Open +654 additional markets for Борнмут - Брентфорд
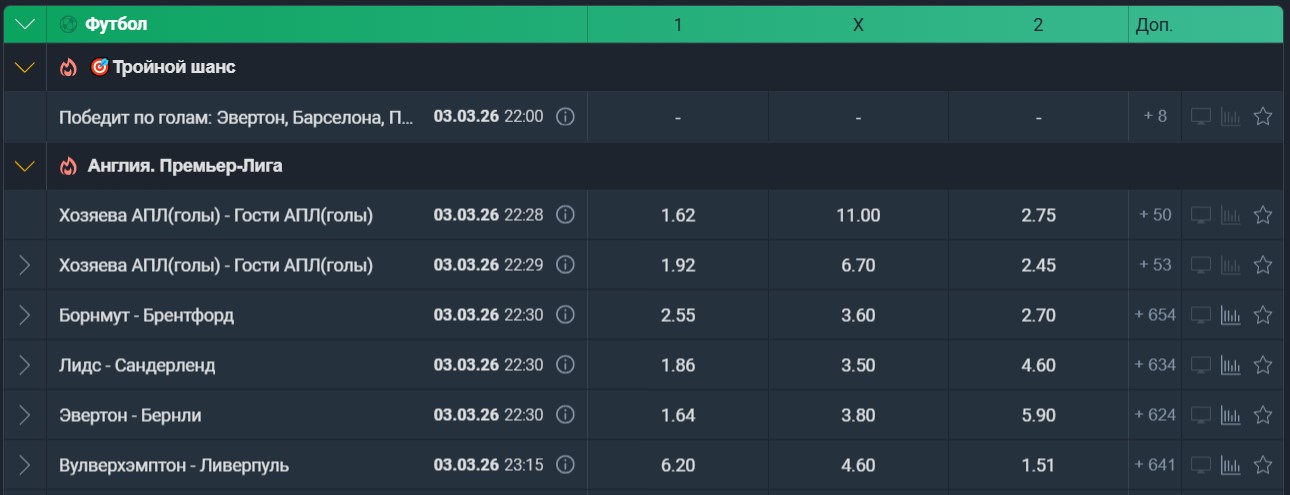Screen dimensions: 1290x495 (x=1155, y=315)
